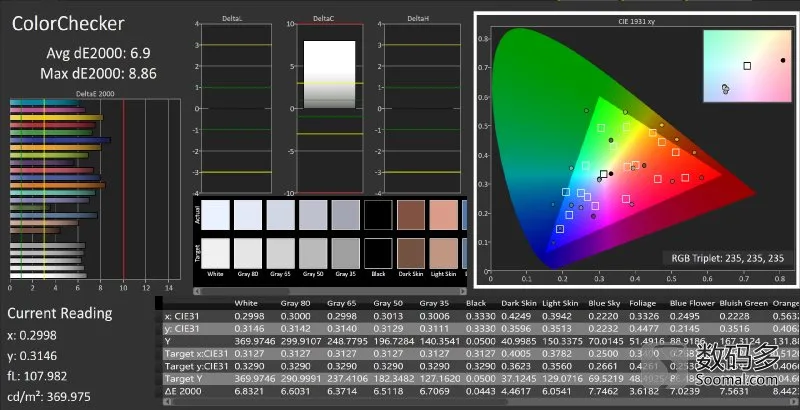Click the Gray 50 Y value 196.7284
The width and height of the screenshot is (800, 410).
[x=392, y=341]
